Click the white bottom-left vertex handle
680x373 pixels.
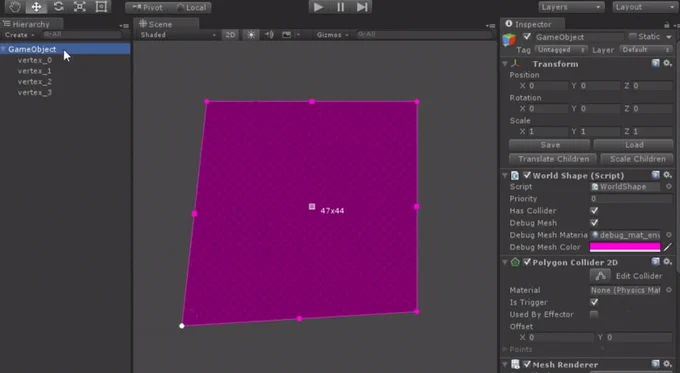182,326
